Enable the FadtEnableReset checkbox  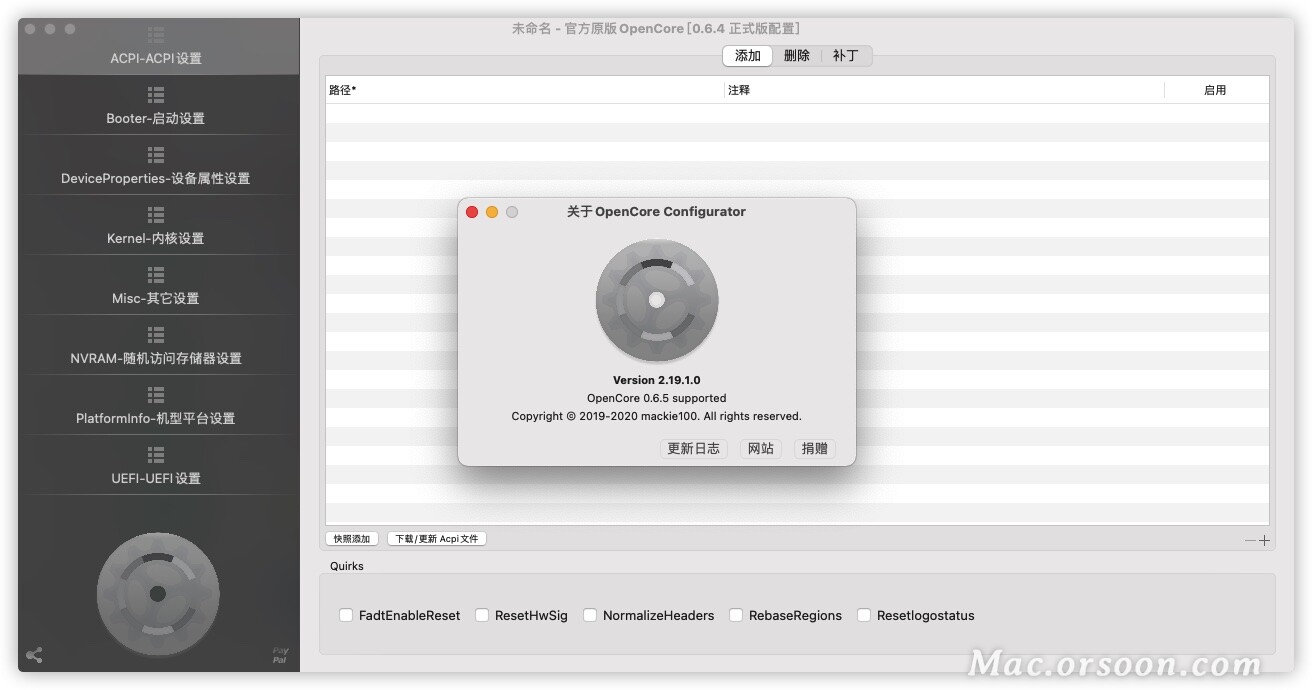point(345,615)
